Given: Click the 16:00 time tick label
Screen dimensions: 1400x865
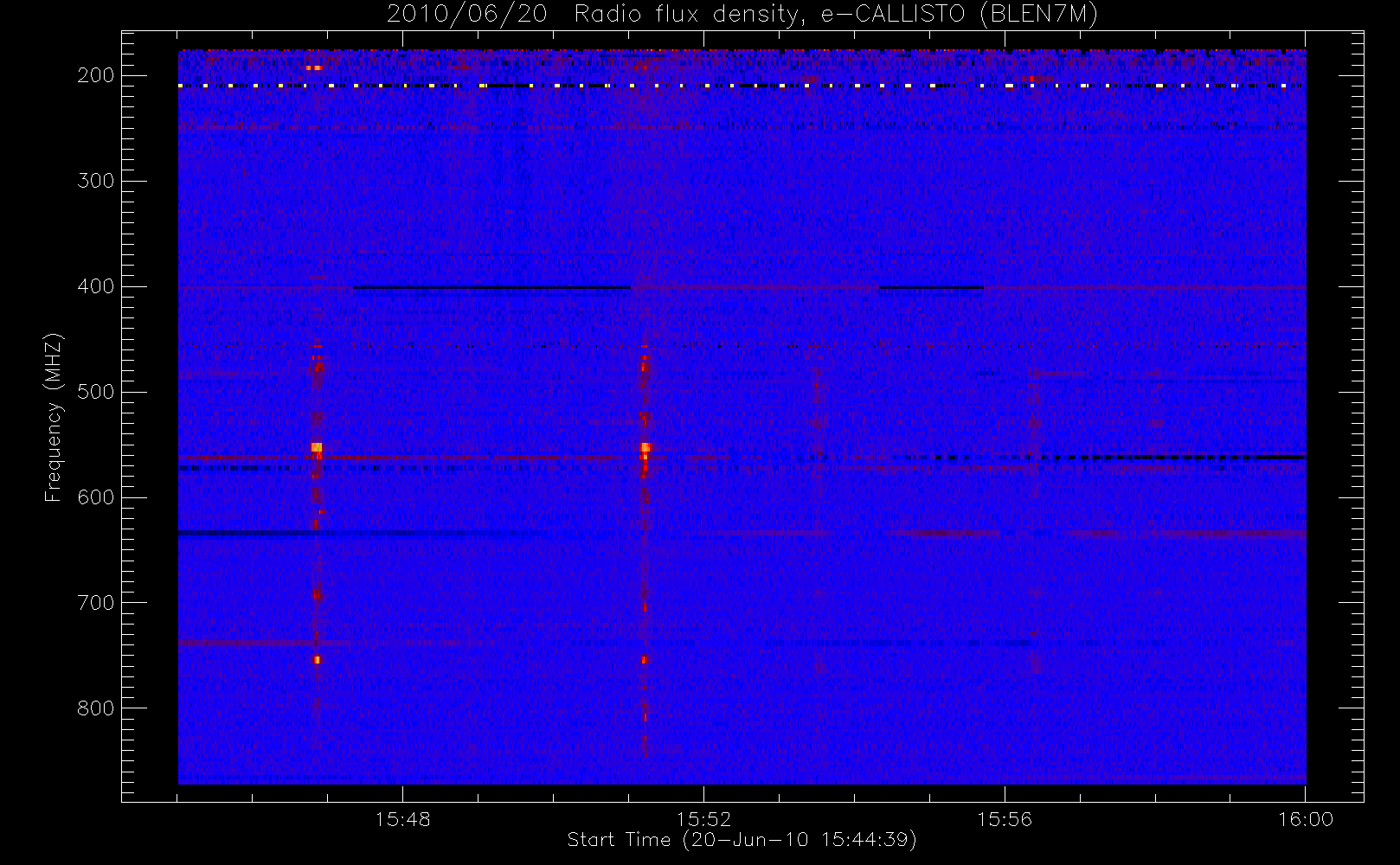Looking at the screenshot, I should pyautogui.click(x=1306, y=819).
